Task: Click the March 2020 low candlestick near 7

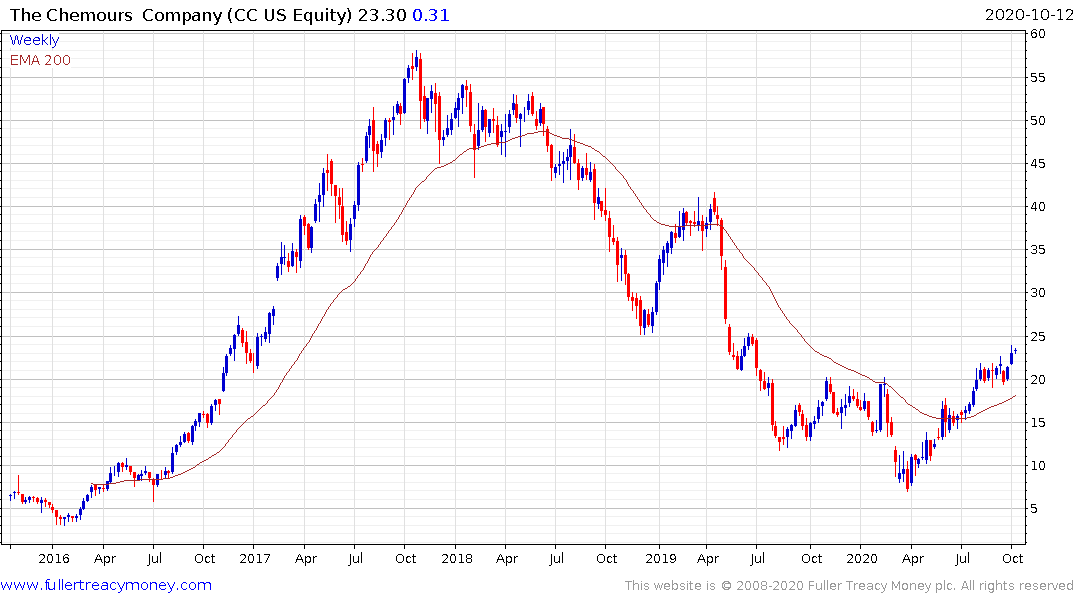Action: coord(908,476)
